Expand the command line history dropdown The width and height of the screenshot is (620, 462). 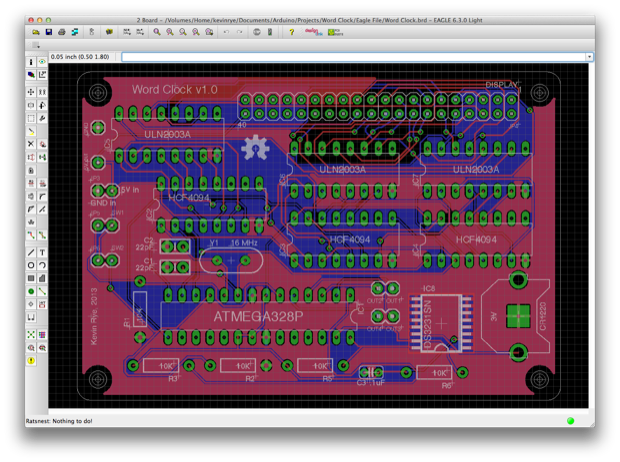[589, 57]
